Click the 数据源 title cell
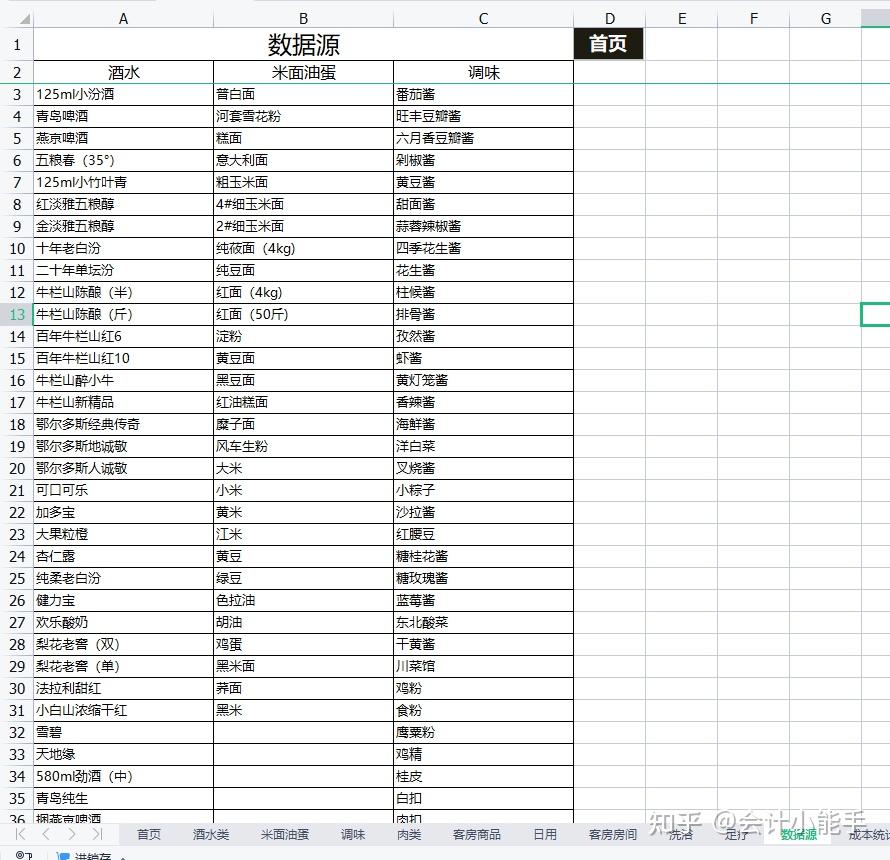This screenshot has height=860, width=890. (303, 44)
